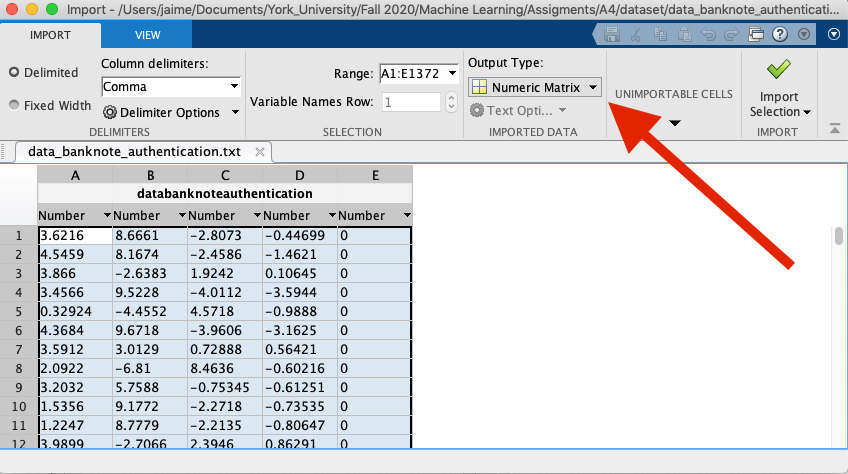
Task: Click the Undo arrow icon
Action: click(708, 35)
